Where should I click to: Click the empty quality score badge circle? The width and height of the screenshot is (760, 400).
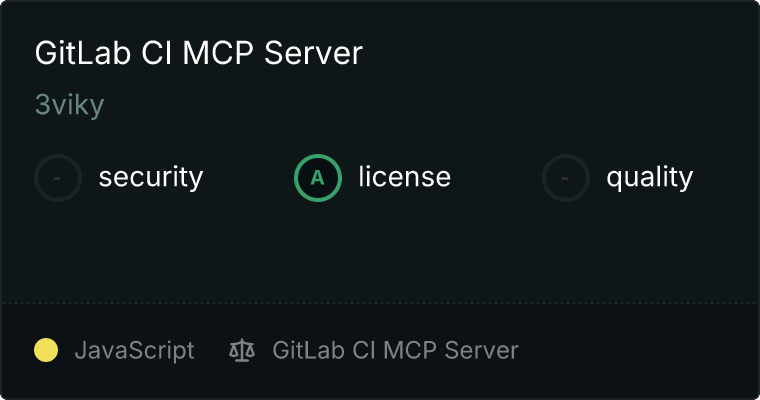click(566, 178)
